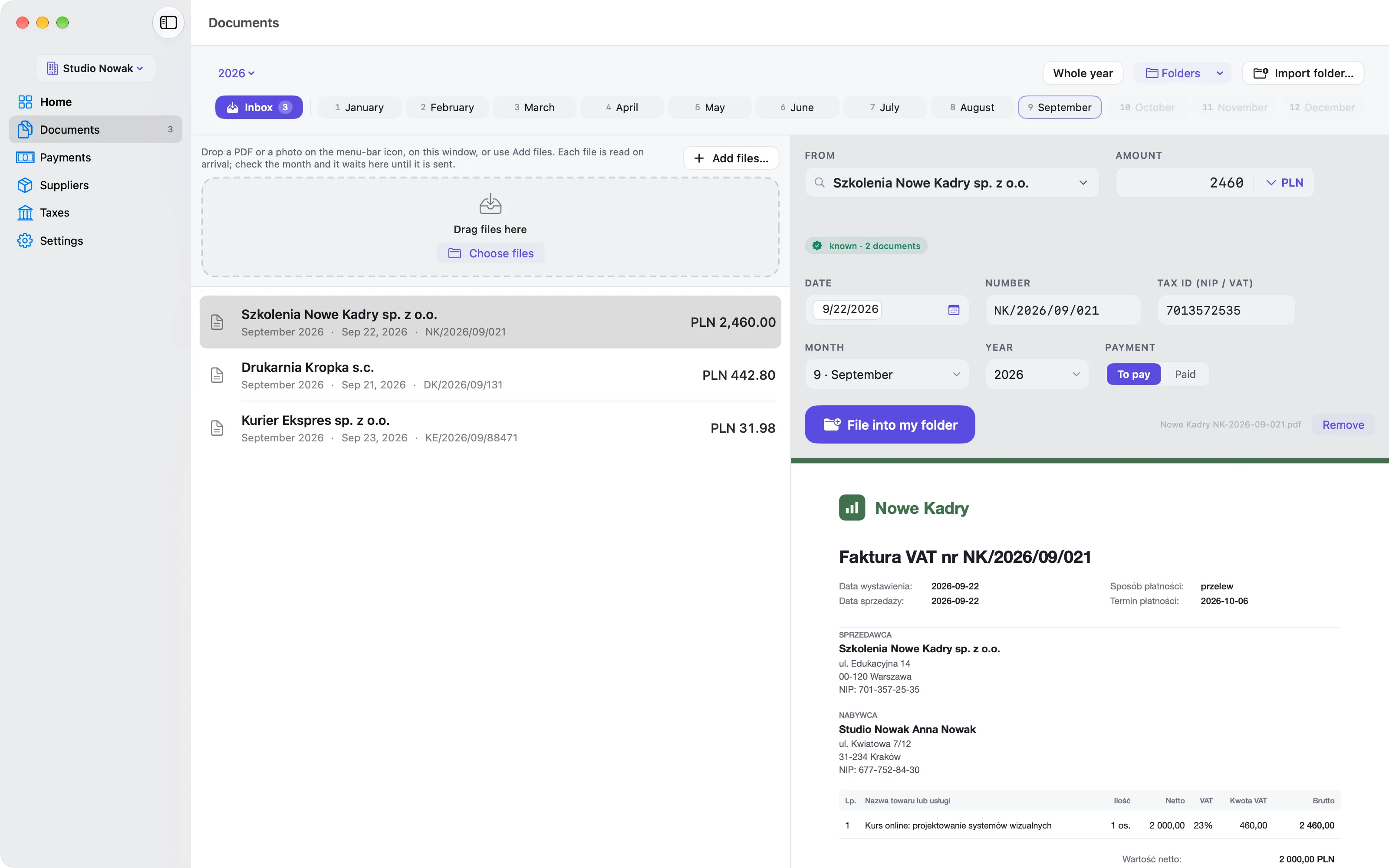Click File into my folder button

coord(889,424)
